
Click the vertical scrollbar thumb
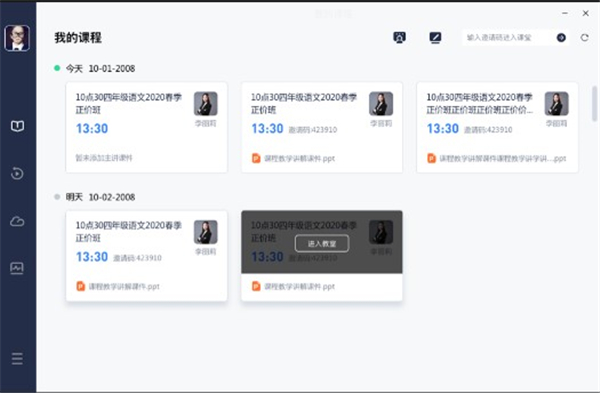[594, 104]
